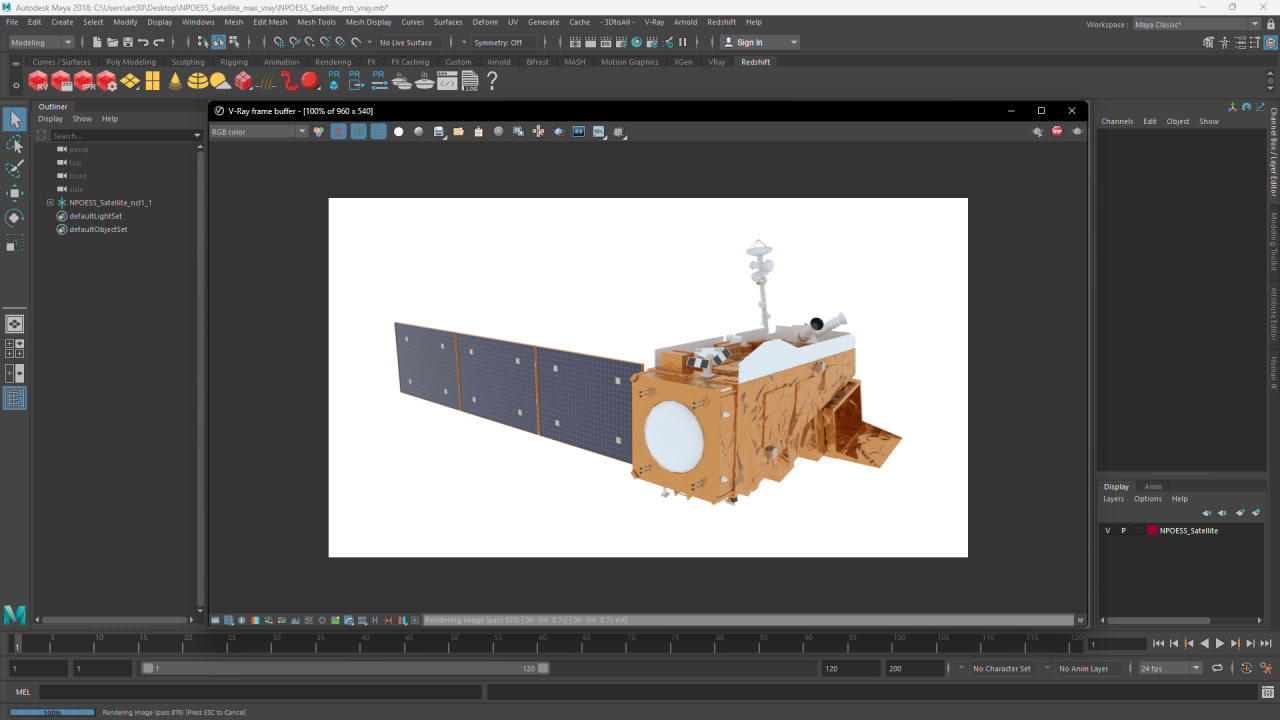The height and width of the screenshot is (720, 1280).
Task: Click the sun and cloud sky icon
Action: pos(220,81)
